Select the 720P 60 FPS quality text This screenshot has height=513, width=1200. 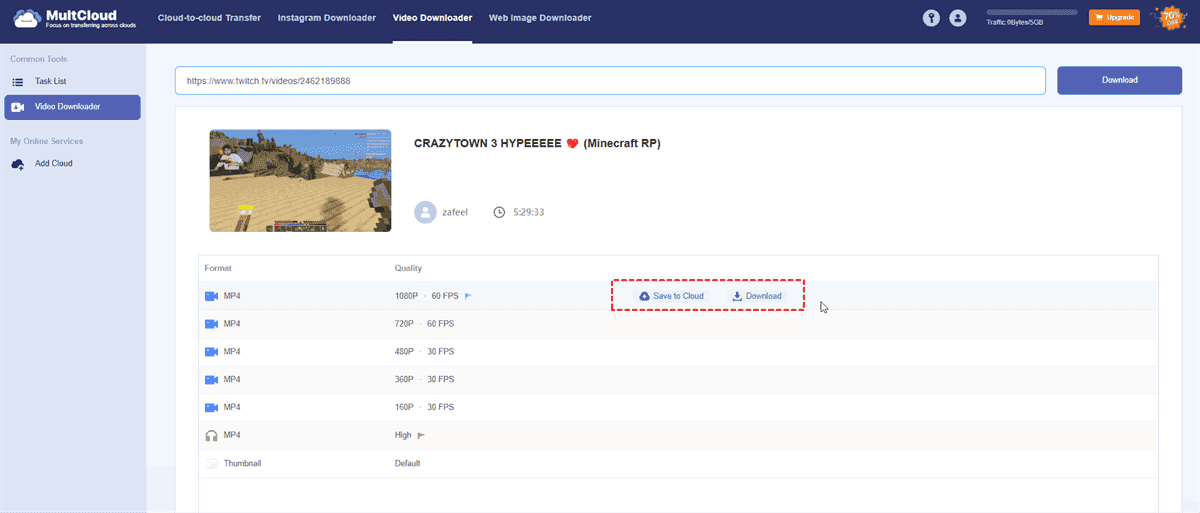425,324
